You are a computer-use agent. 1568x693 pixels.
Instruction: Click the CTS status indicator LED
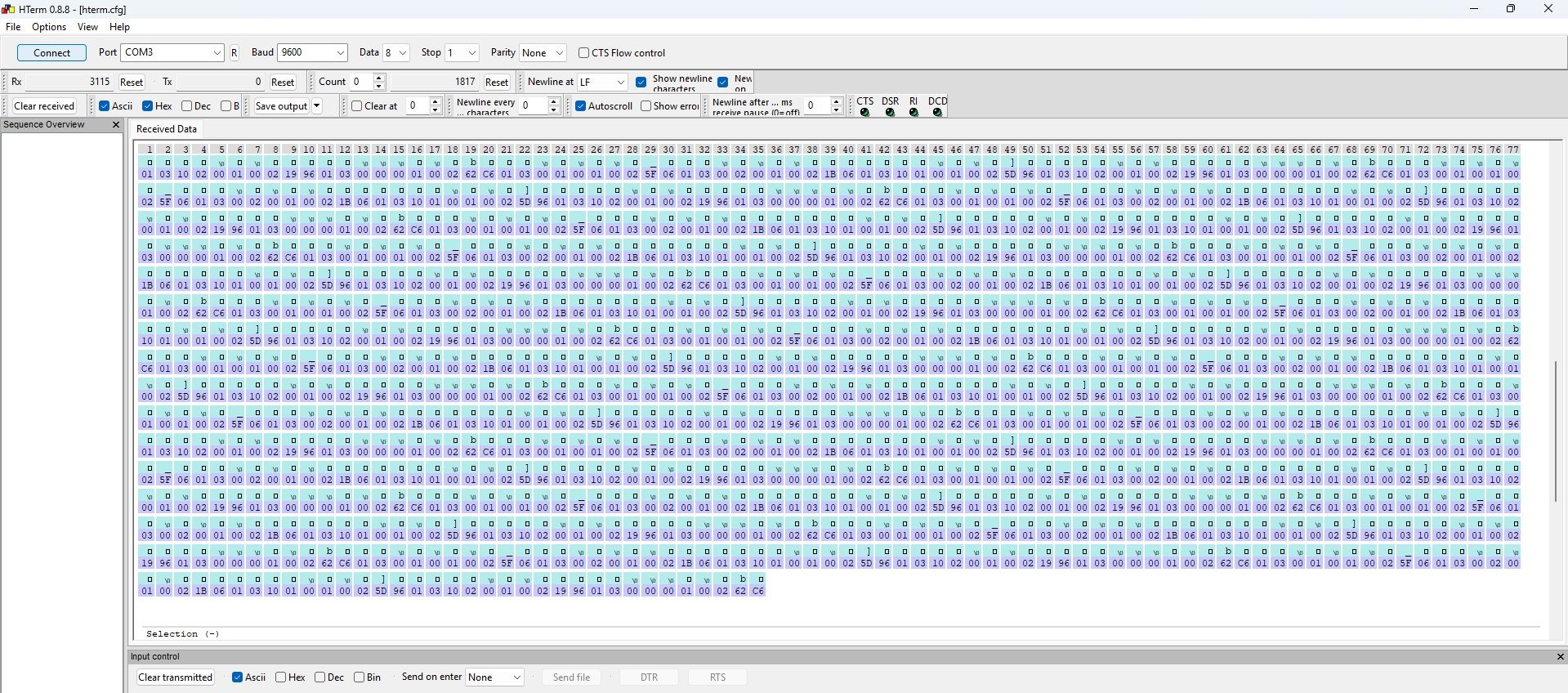coord(864,113)
